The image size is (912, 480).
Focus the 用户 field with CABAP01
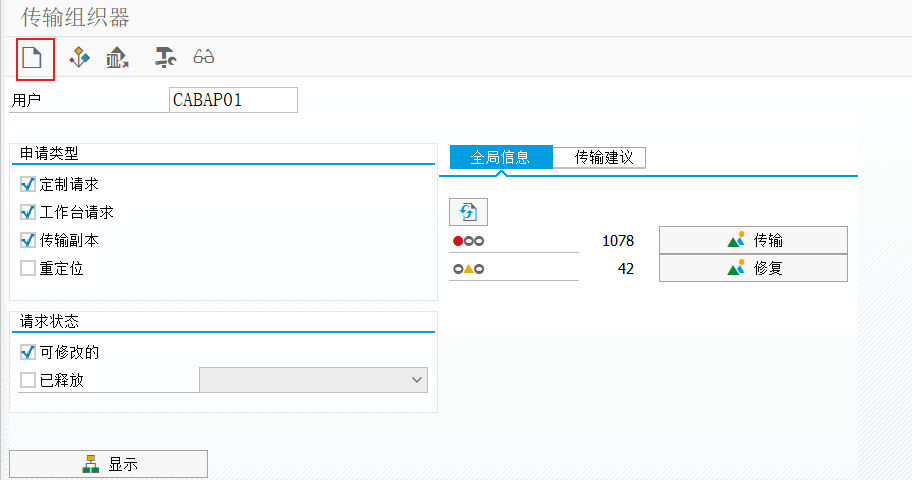pos(233,100)
